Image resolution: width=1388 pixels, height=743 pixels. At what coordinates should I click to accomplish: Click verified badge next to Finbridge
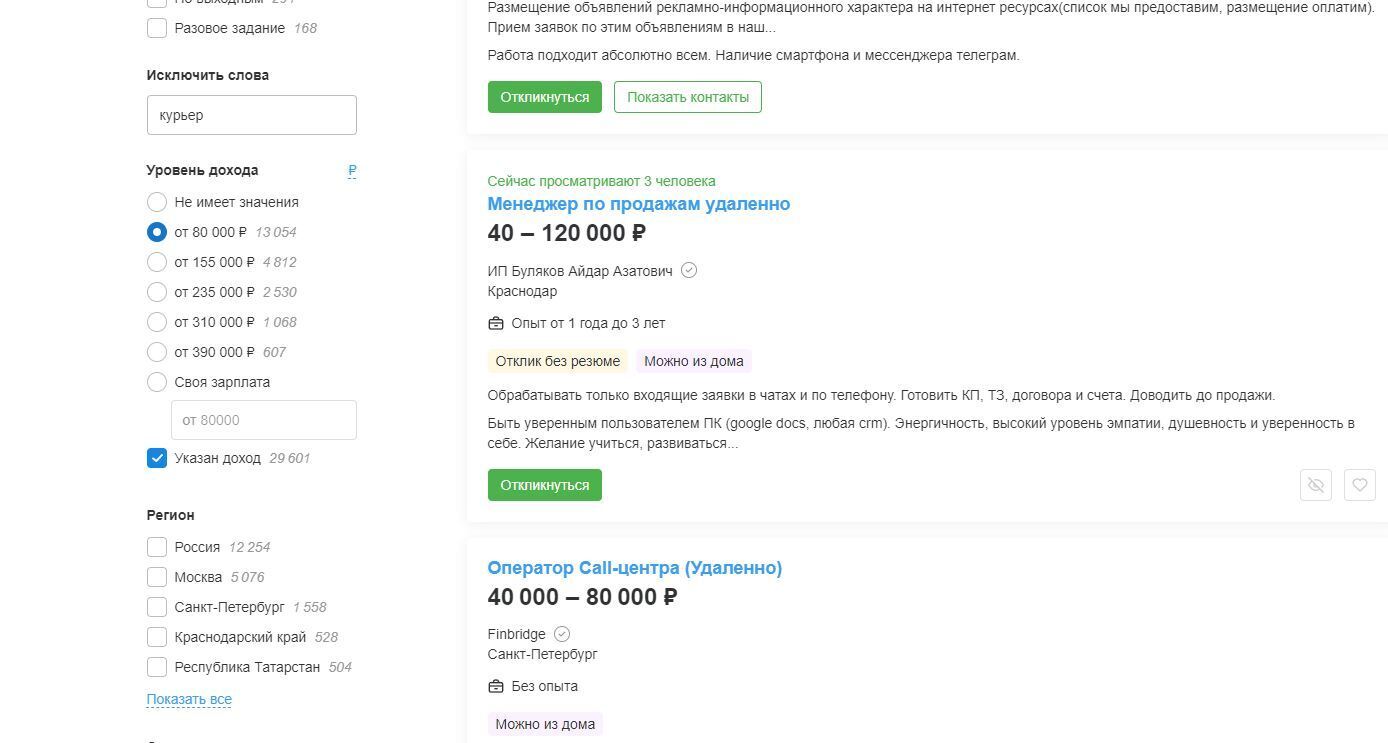pyautogui.click(x=562, y=634)
